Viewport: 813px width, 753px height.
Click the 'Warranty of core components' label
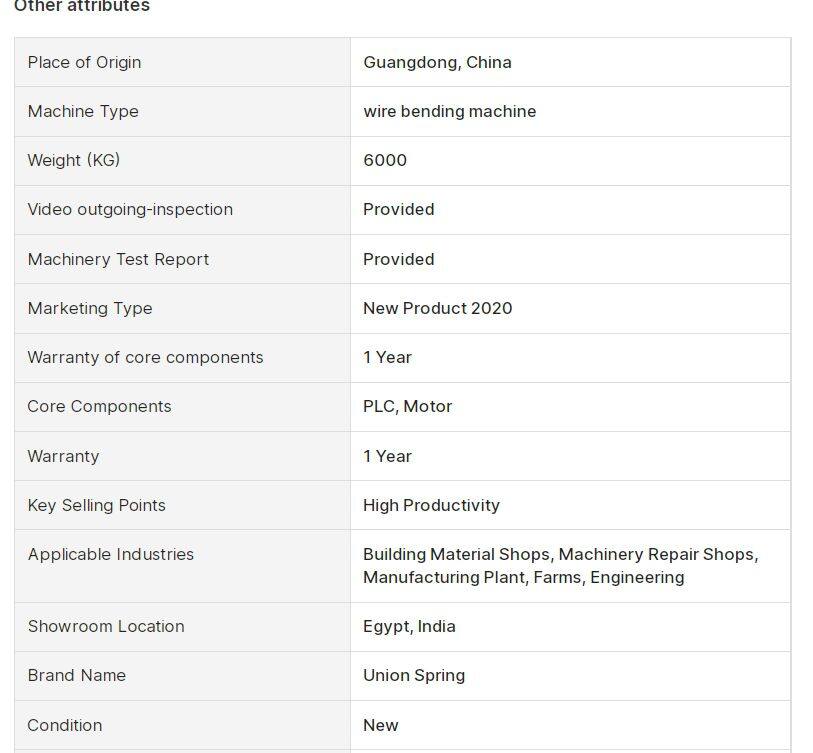pyautogui.click(x=145, y=357)
